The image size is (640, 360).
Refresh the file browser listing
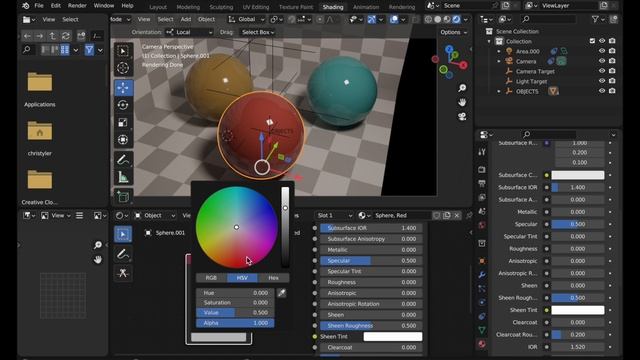[65, 36]
